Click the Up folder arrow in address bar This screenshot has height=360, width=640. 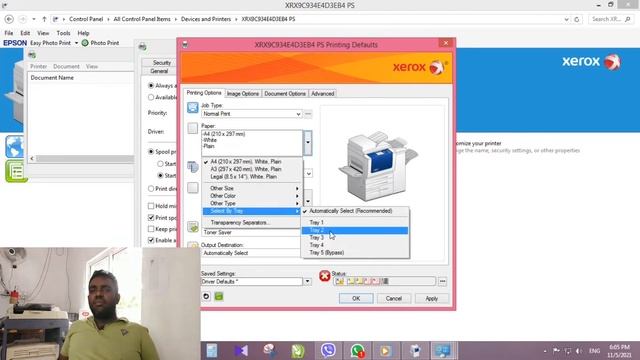pos(44,19)
